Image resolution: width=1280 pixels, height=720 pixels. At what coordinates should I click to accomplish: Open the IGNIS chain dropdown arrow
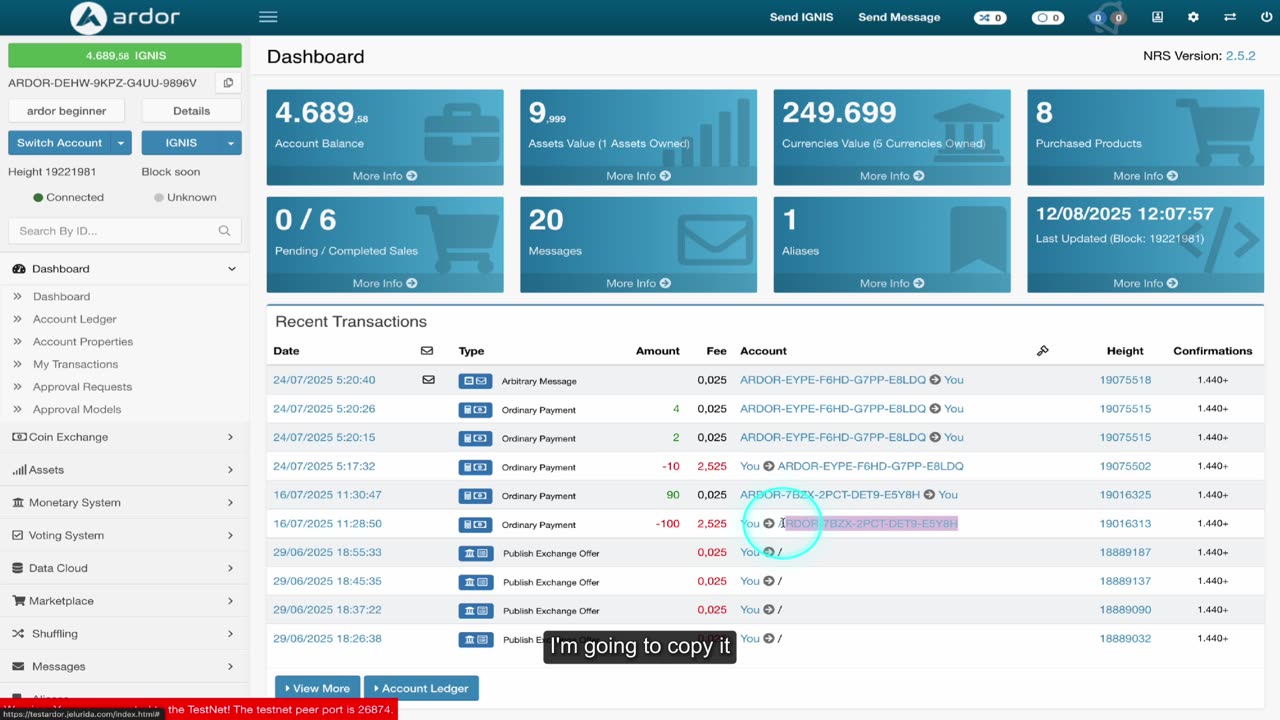tap(231, 143)
